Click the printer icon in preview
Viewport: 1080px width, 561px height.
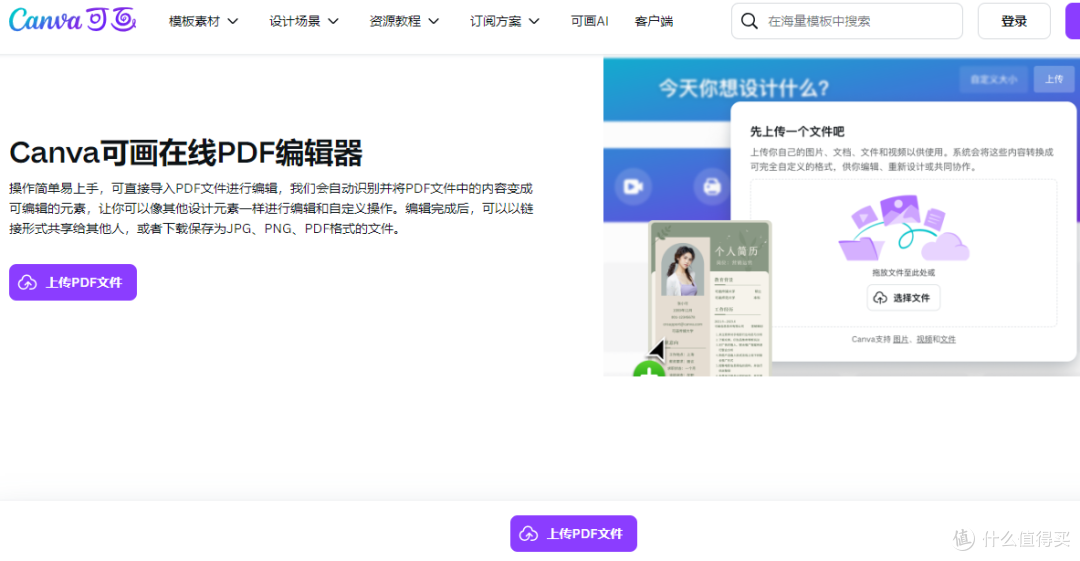pyautogui.click(x=712, y=187)
